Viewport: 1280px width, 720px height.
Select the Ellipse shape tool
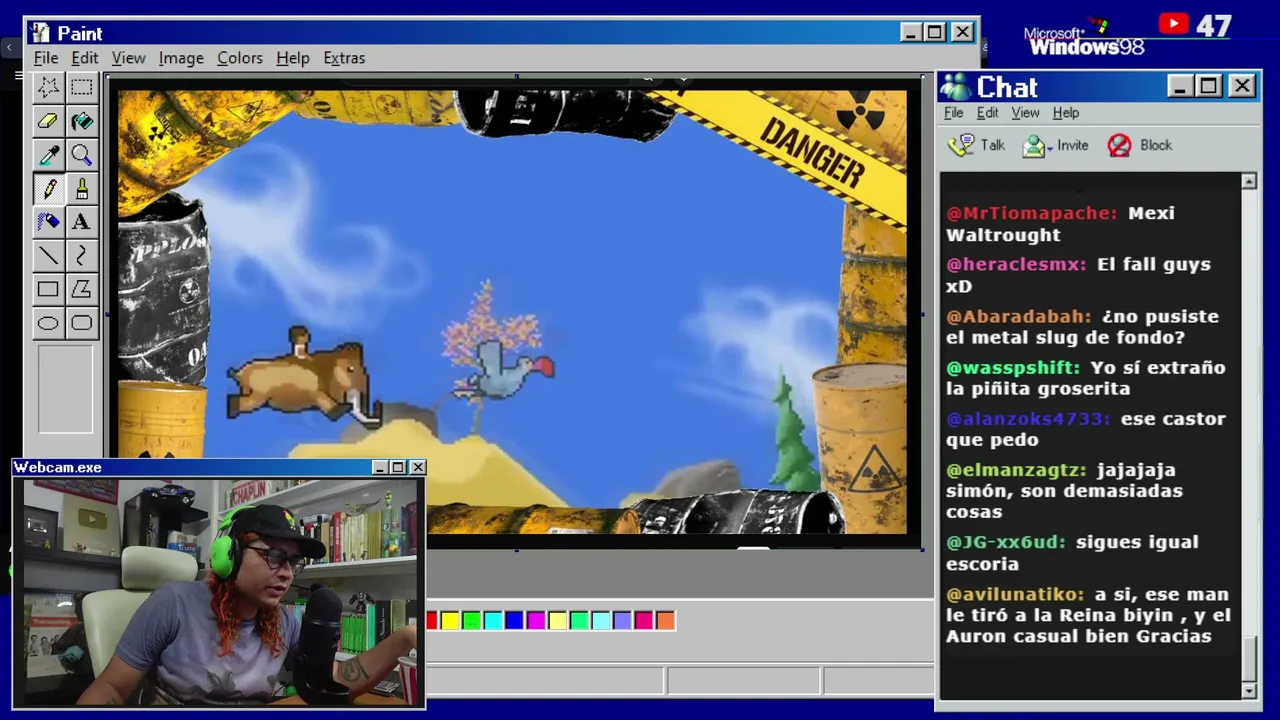[48, 323]
